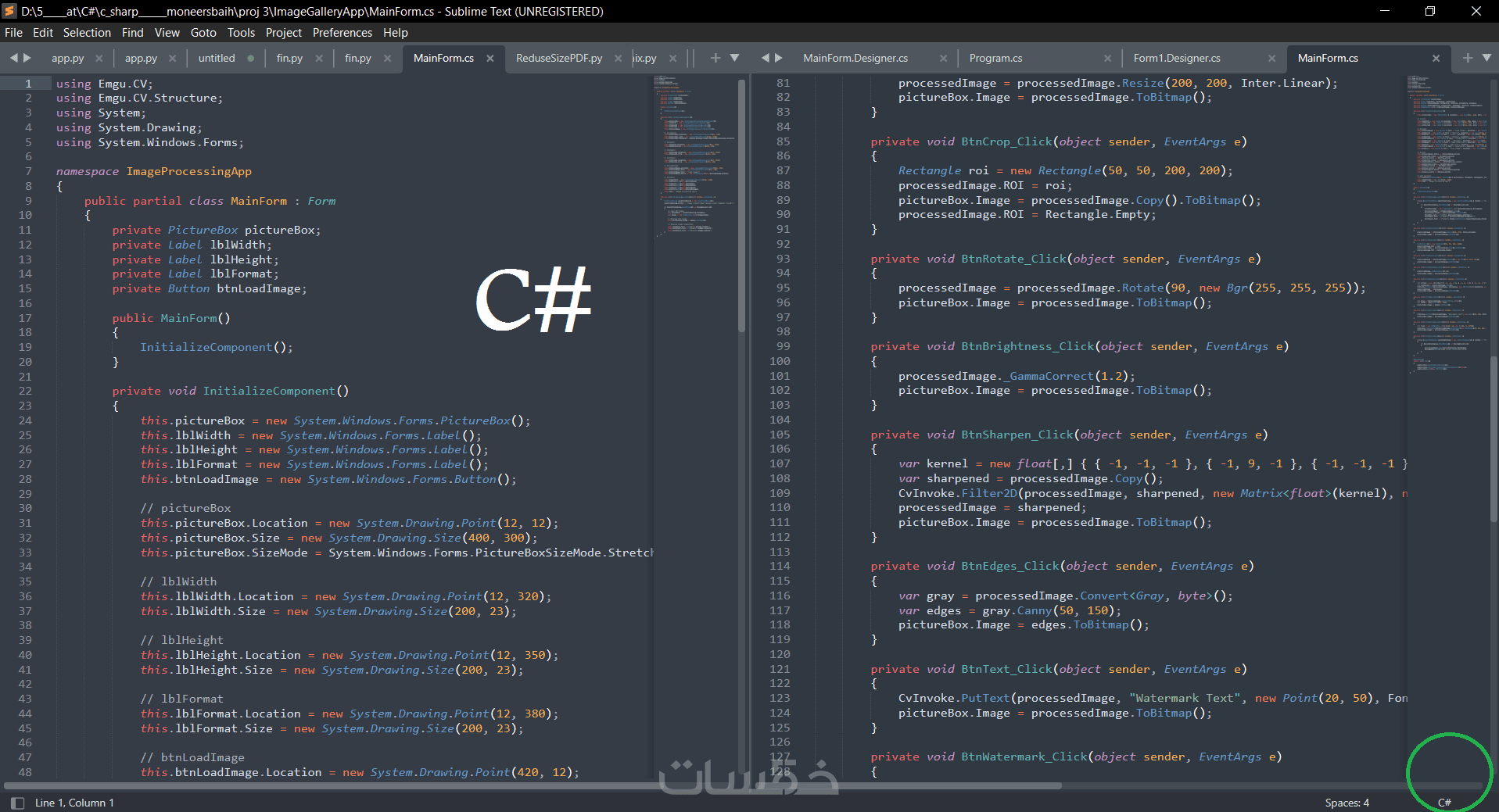Viewport: 1499px width, 812px height.
Task: Switch to the Form1.Designer.cs tab
Action: pos(1177,58)
